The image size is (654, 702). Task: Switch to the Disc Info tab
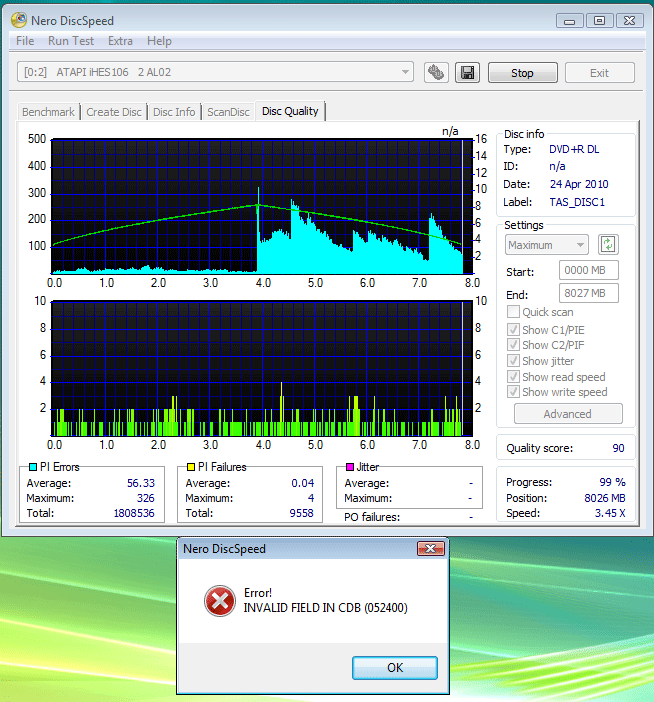tap(174, 112)
